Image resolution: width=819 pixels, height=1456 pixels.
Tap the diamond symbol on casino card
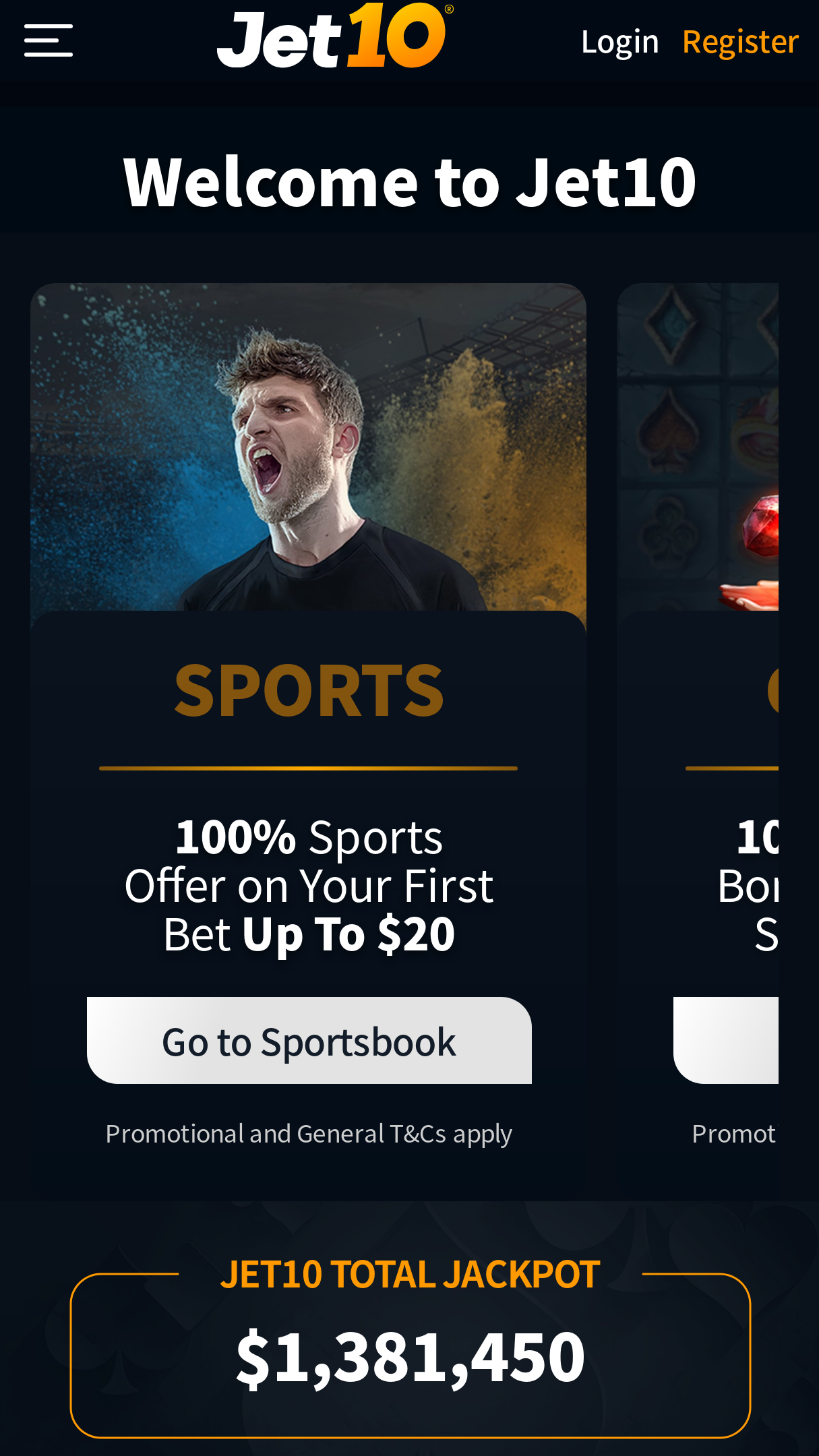[671, 324]
